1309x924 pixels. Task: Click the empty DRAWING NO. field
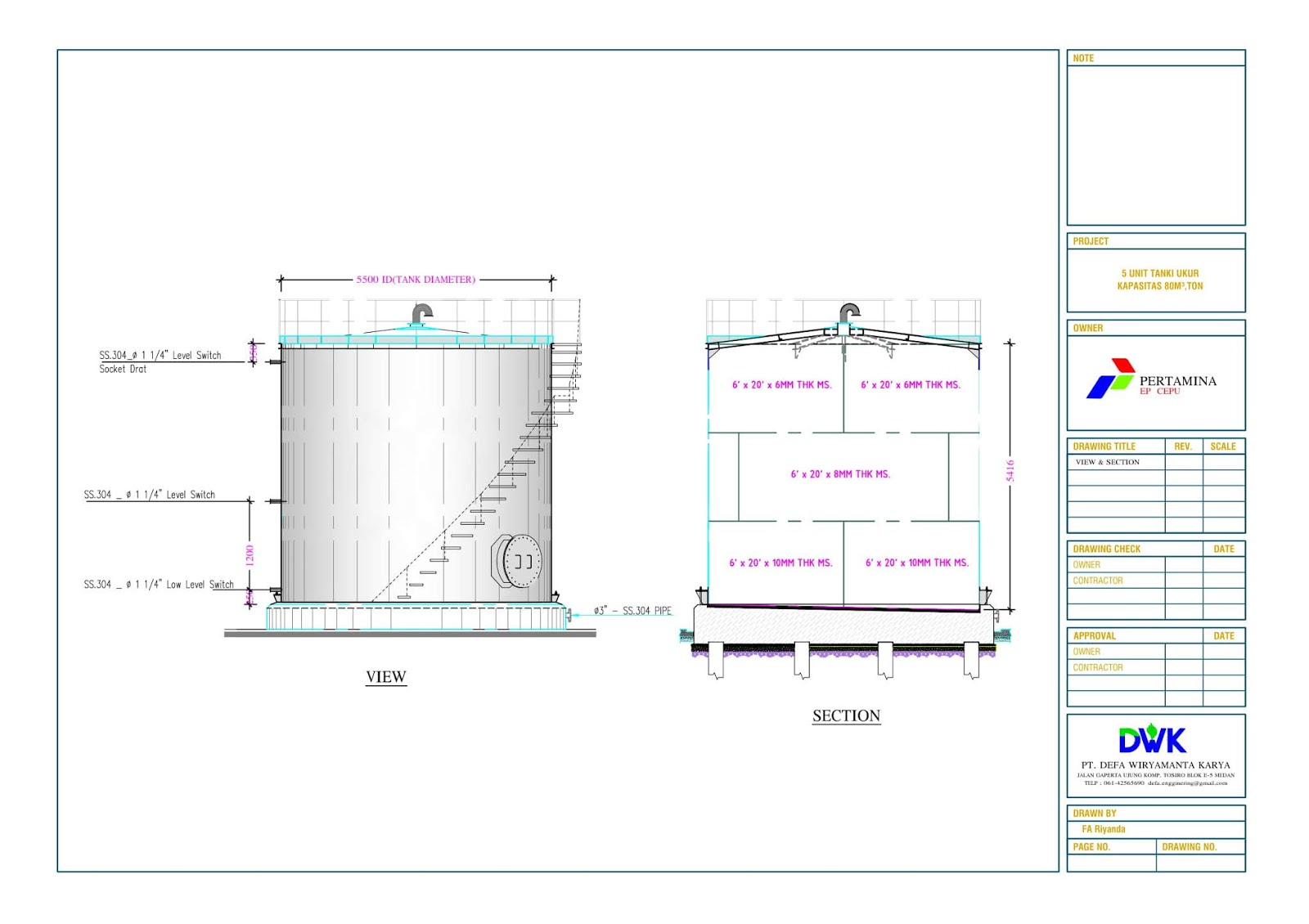pyautogui.click(x=1199, y=864)
